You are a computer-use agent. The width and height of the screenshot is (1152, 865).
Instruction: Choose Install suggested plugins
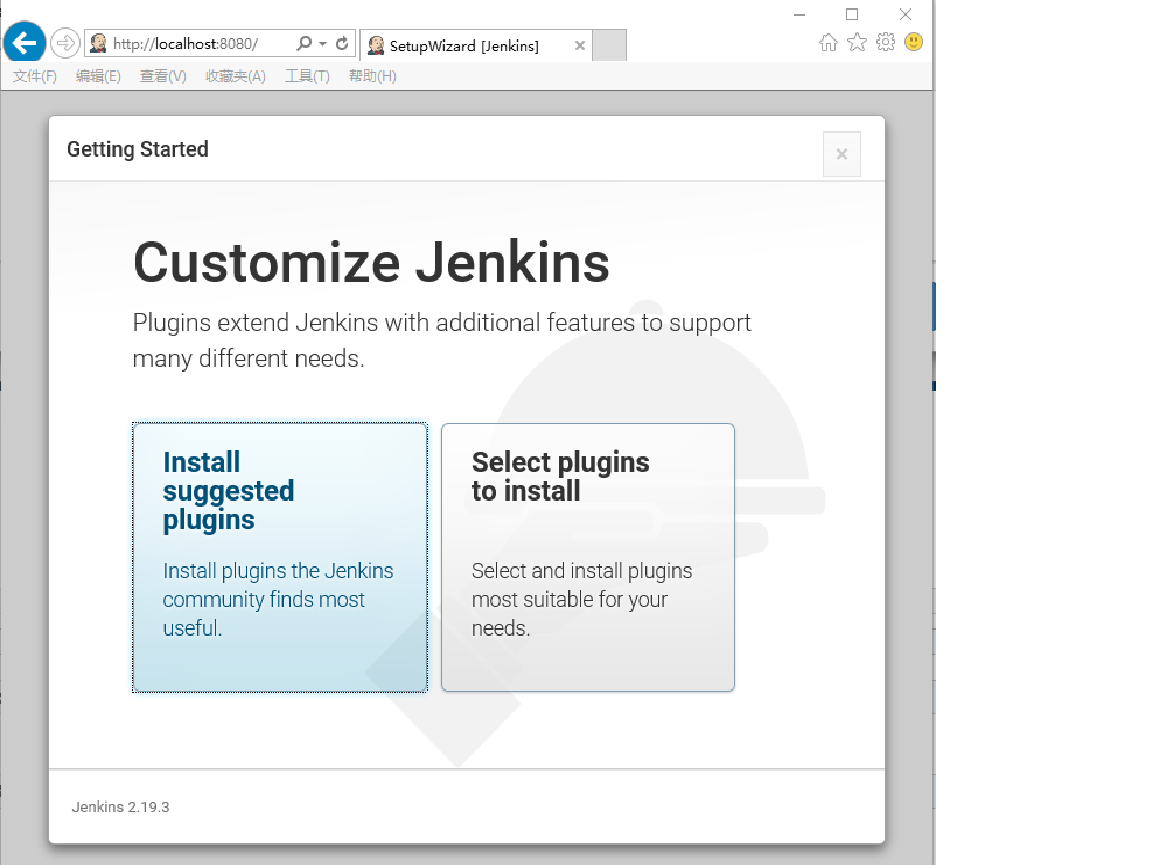coord(280,557)
